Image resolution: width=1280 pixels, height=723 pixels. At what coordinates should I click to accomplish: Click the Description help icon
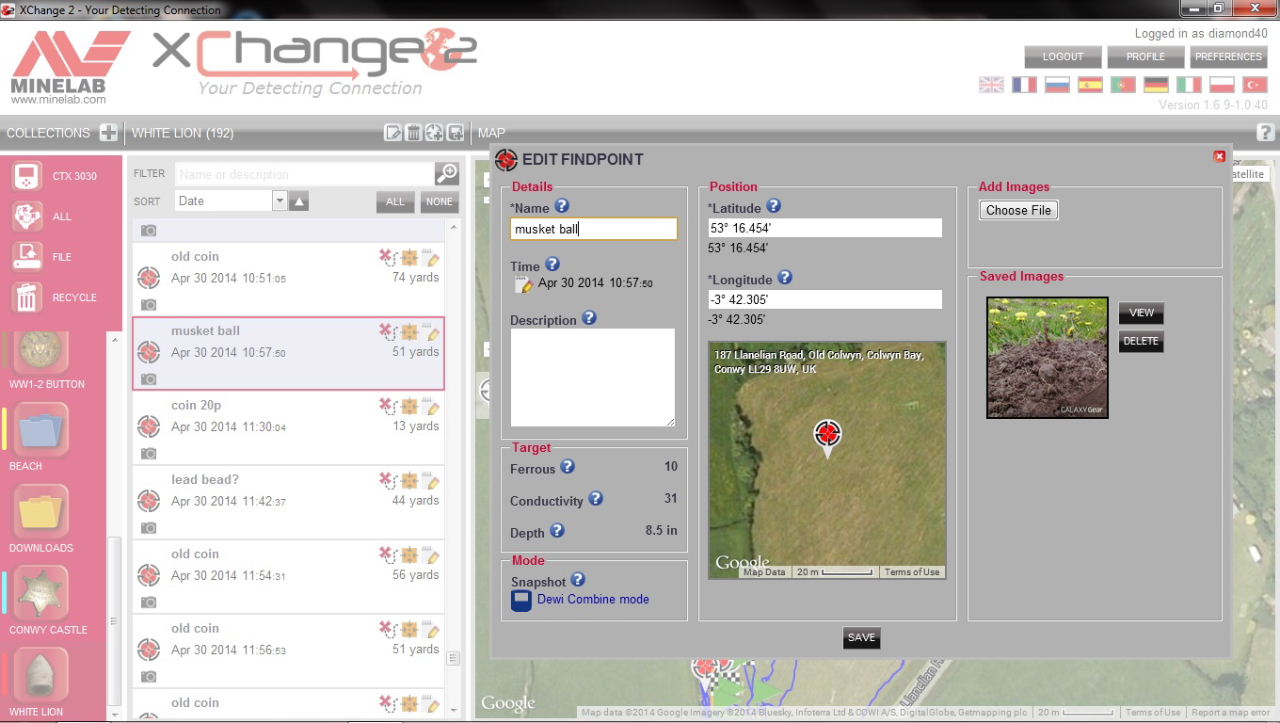[589, 319]
